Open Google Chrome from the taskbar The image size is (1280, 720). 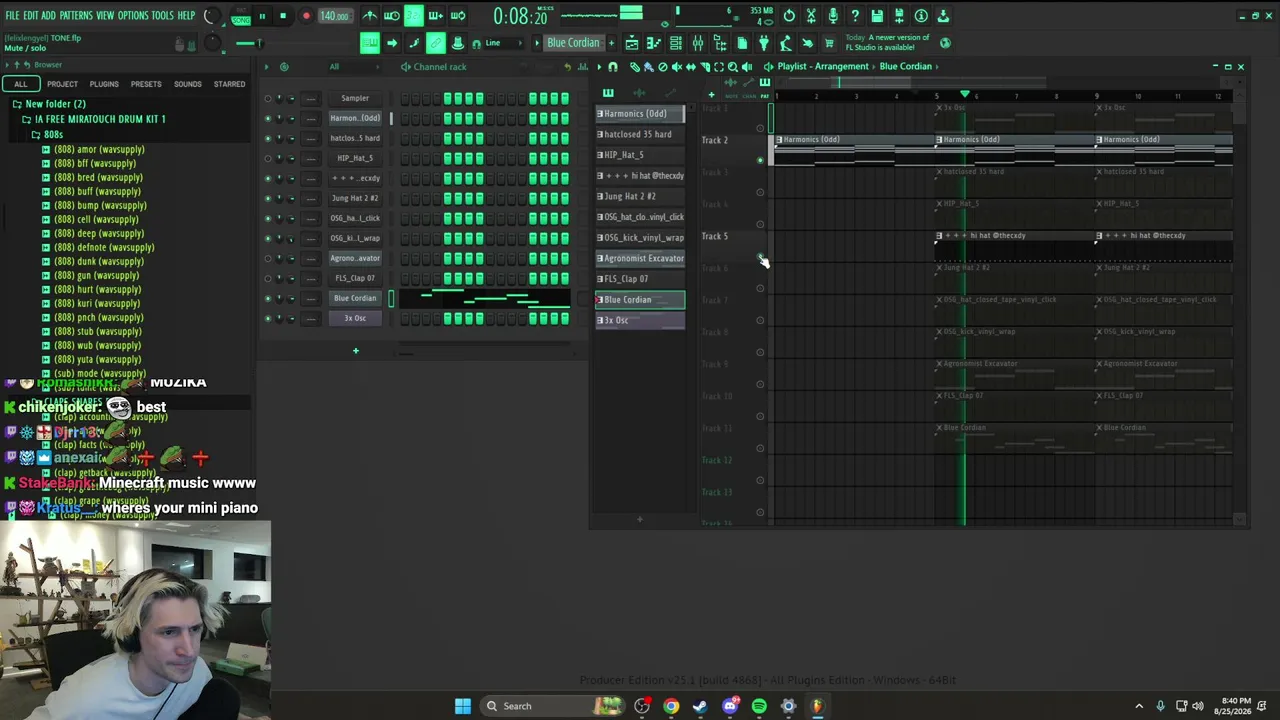(671, 706)
